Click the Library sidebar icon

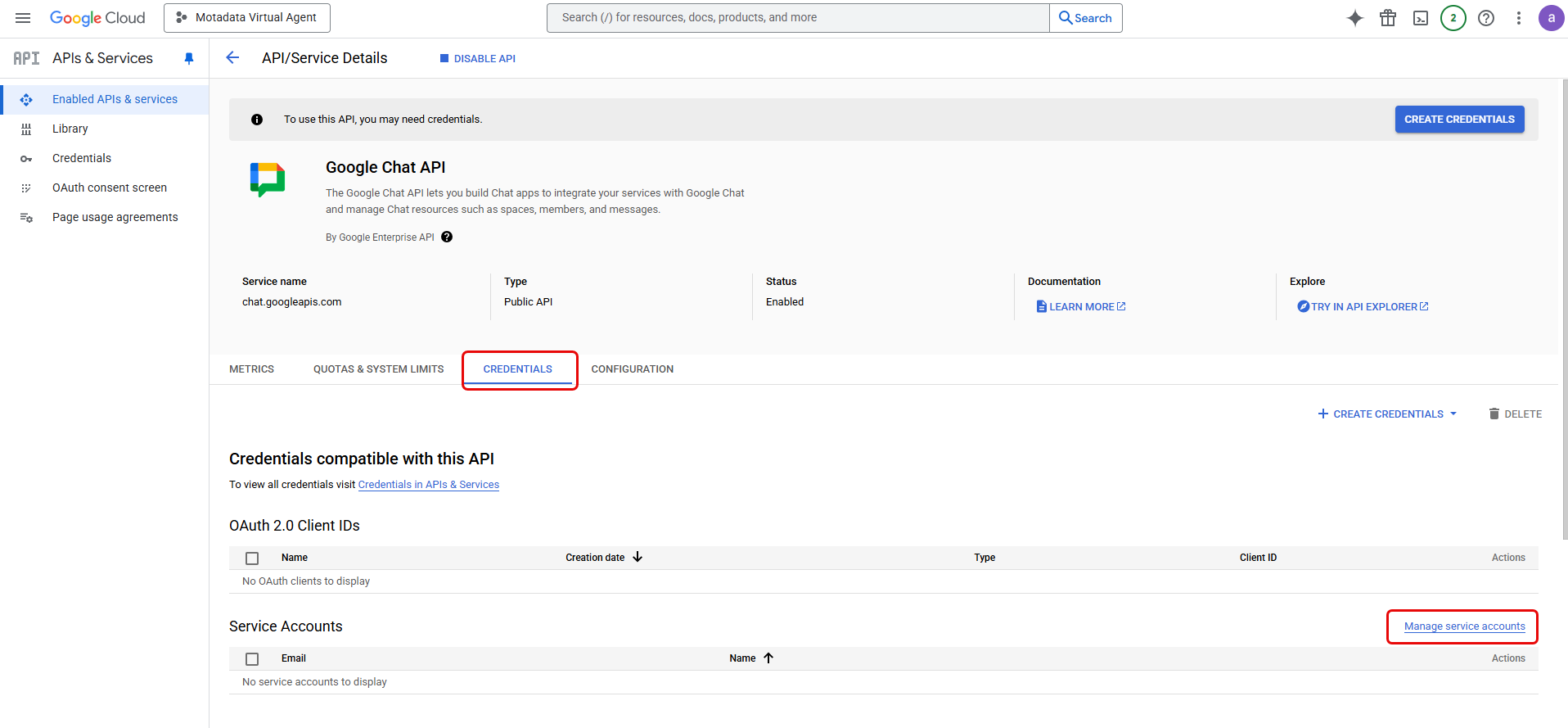26,129
